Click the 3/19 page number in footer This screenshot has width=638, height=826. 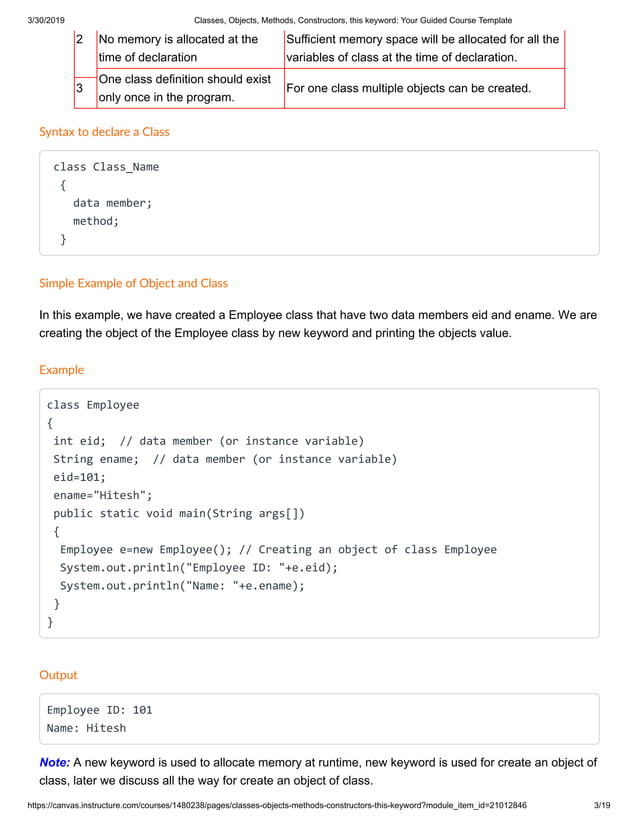pos(602,805)
